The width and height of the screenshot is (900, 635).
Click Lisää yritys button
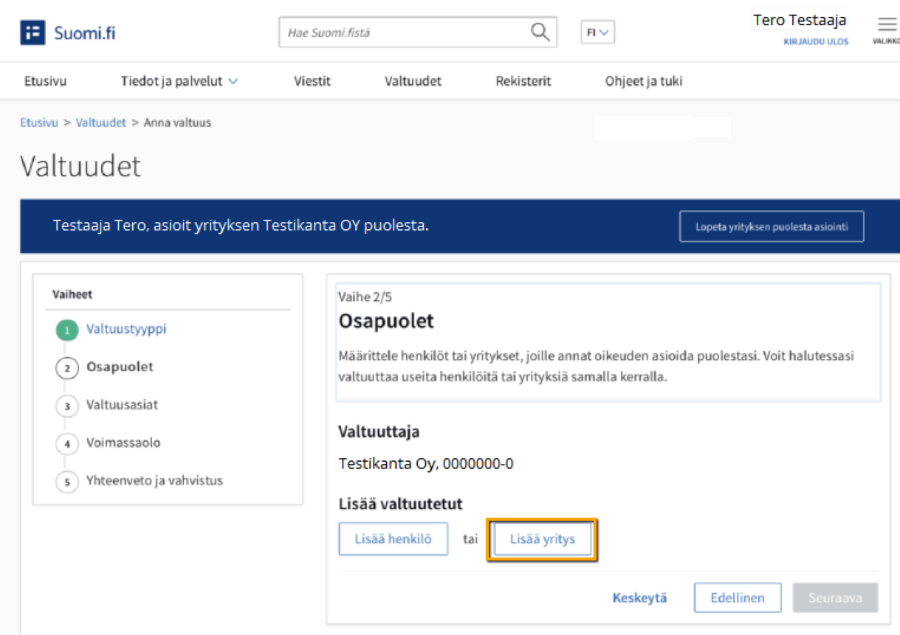(x=542, y=539)
